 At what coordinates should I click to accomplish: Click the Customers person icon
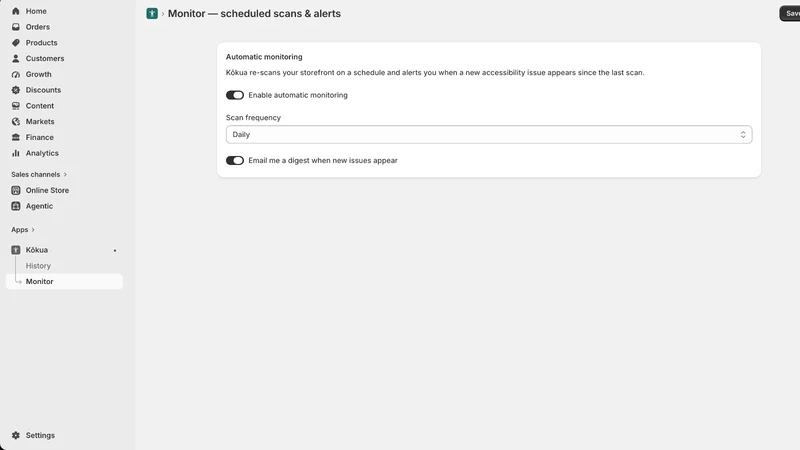(16, 58)
